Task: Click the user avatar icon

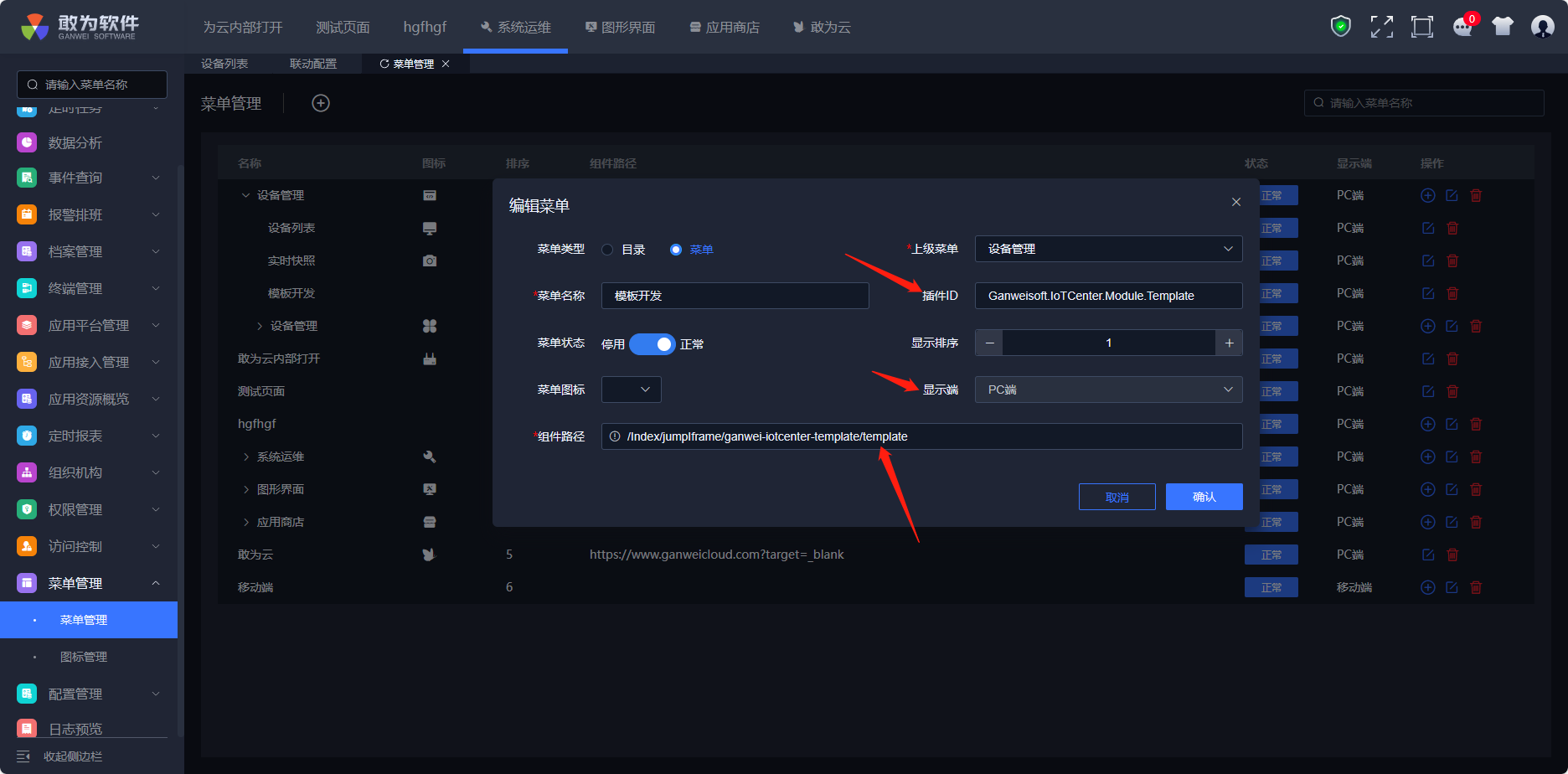Action: [1542, 27]
